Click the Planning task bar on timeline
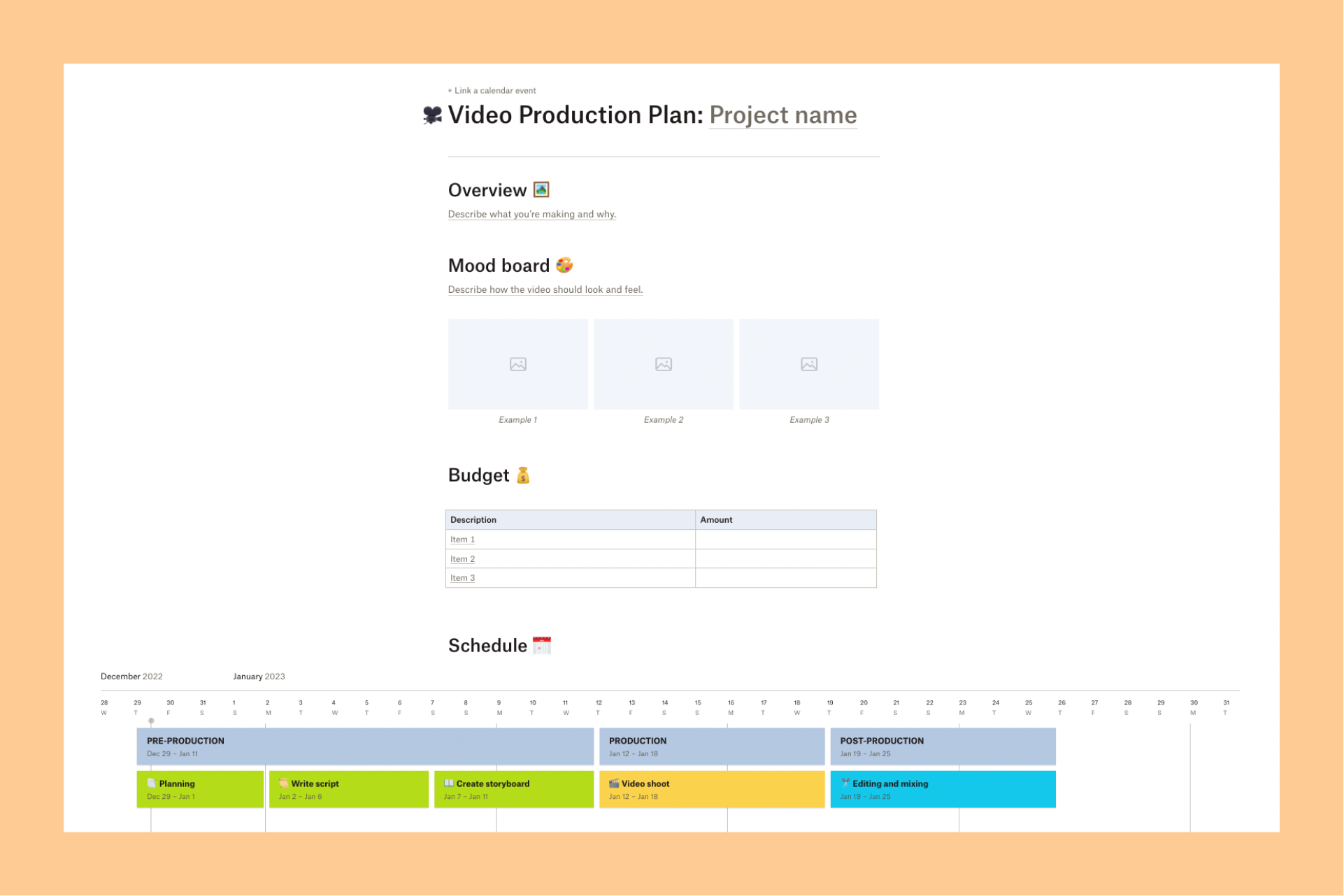Image resolution: width=1344 pixels, height=896 pixels. (x=197, y=790)
